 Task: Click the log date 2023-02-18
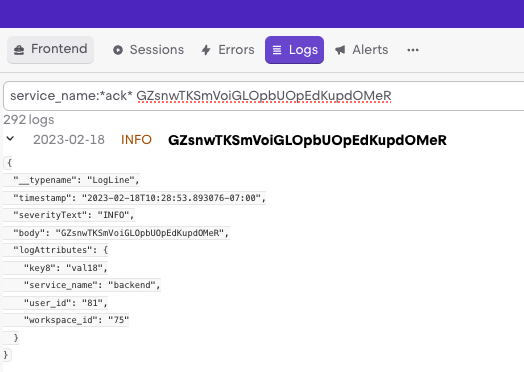point(69,140)
